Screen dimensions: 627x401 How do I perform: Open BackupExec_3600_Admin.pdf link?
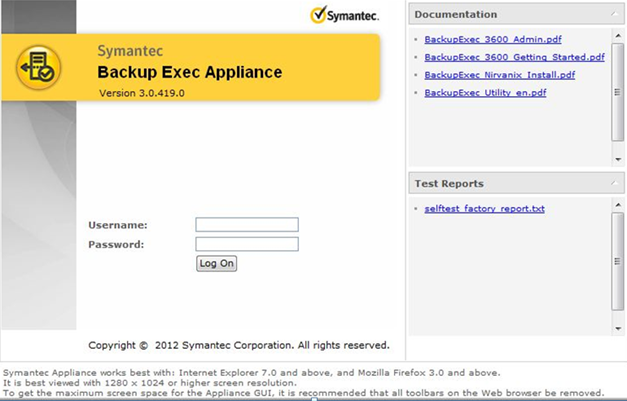pyautogui.click(x=493, y=39)
